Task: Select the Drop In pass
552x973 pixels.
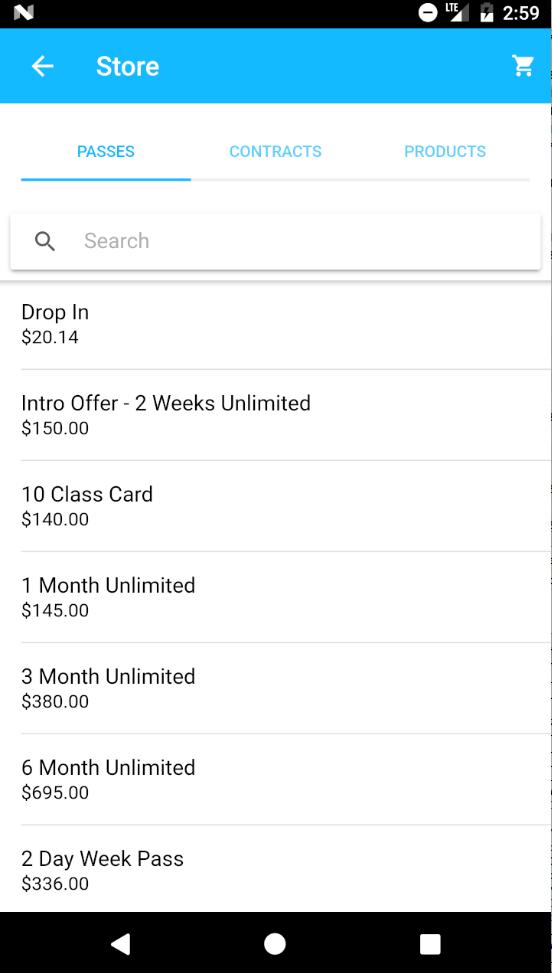Action: click(x=275, y=324)
